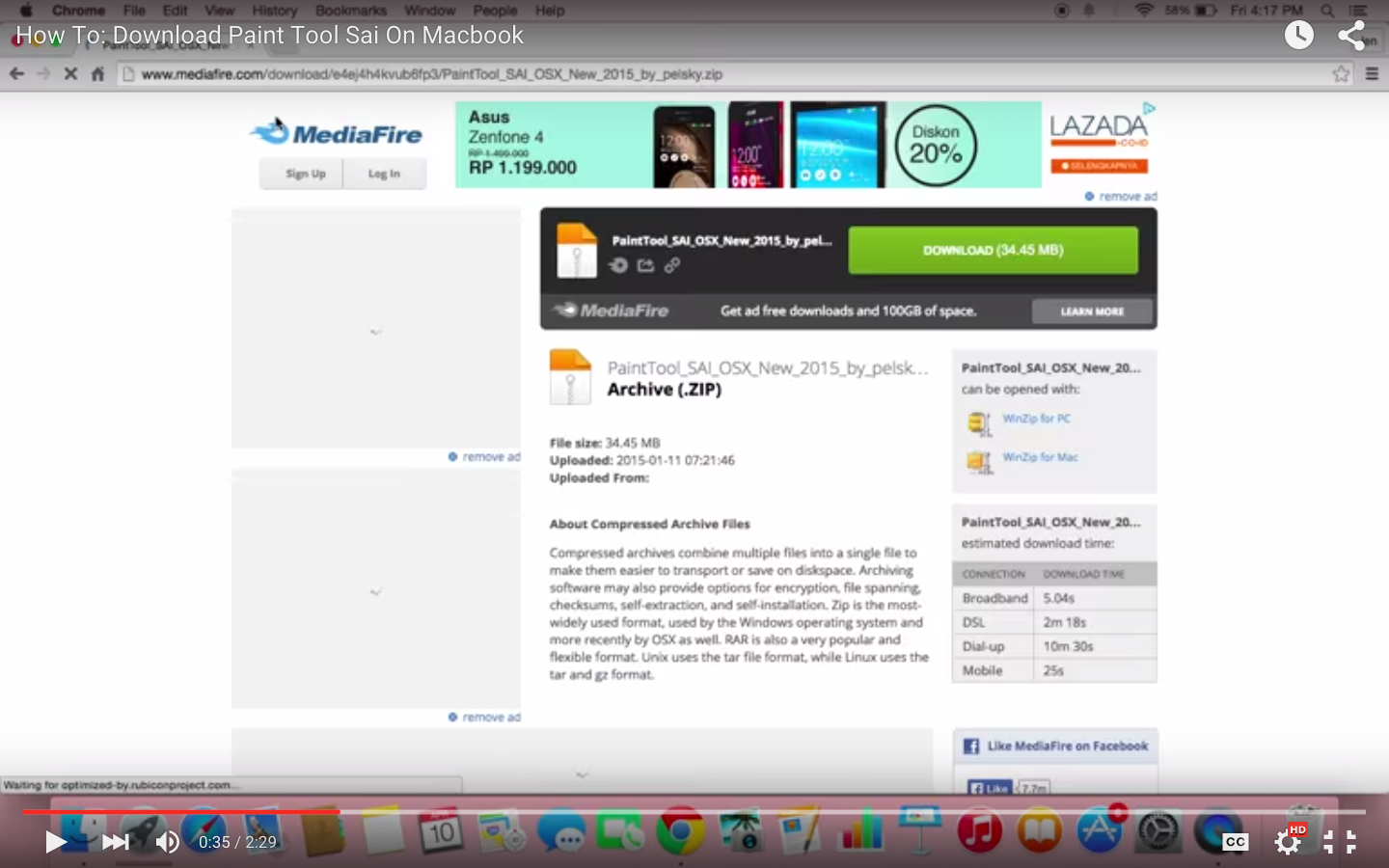1389x868 pixels.
Task: Mute the video with the speaker icon
Action: pyautogui.click(x=168, y=842)
